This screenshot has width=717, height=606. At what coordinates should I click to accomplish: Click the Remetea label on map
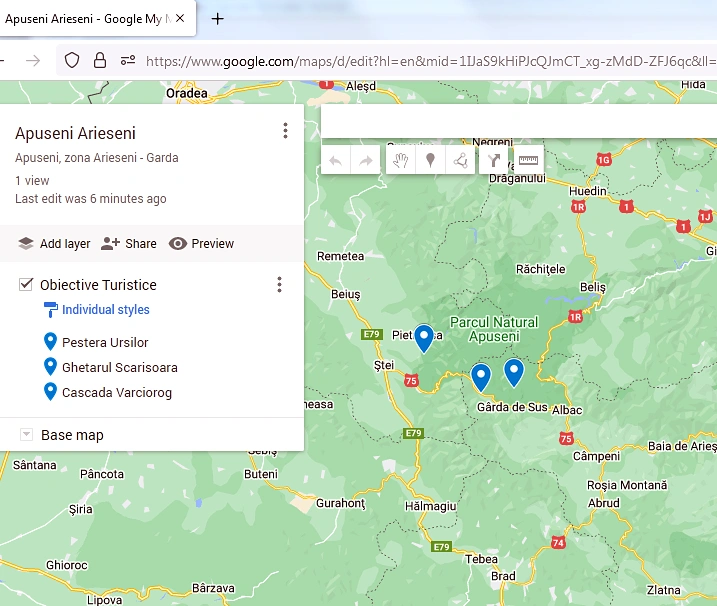click(x=341, y=256)
